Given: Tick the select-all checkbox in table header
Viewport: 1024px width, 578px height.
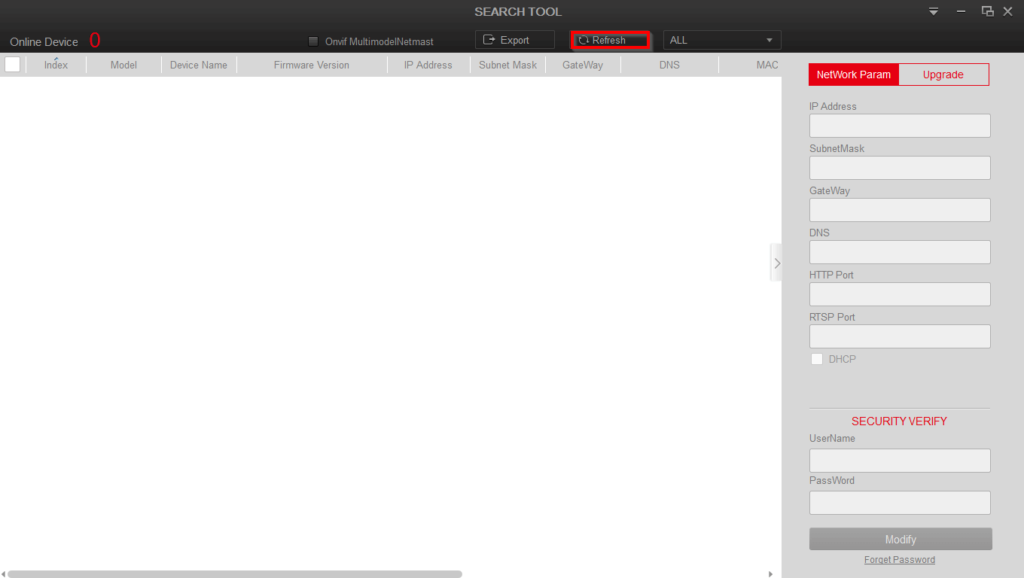Looking at the screenshot, I should [x=13, y=65].
